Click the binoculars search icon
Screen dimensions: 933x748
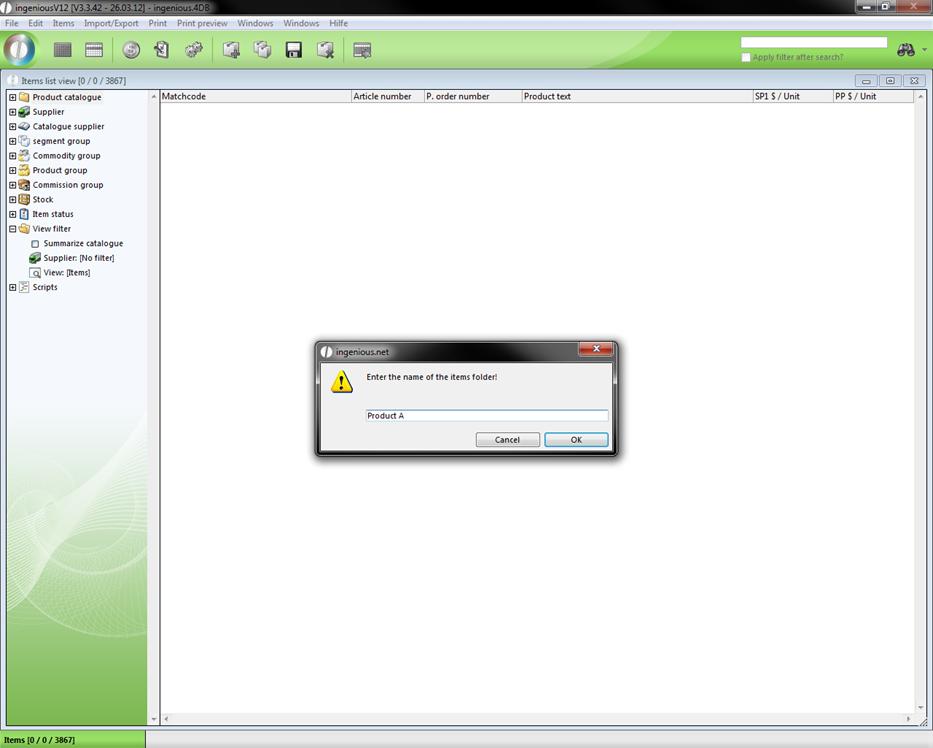pos(906,50)
